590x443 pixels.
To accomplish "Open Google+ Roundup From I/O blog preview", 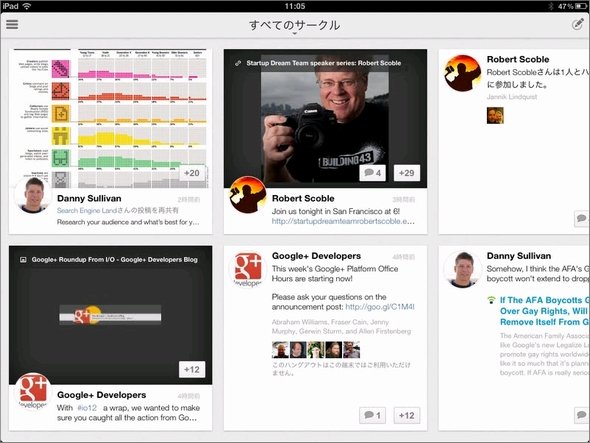I will click(111, 315).
